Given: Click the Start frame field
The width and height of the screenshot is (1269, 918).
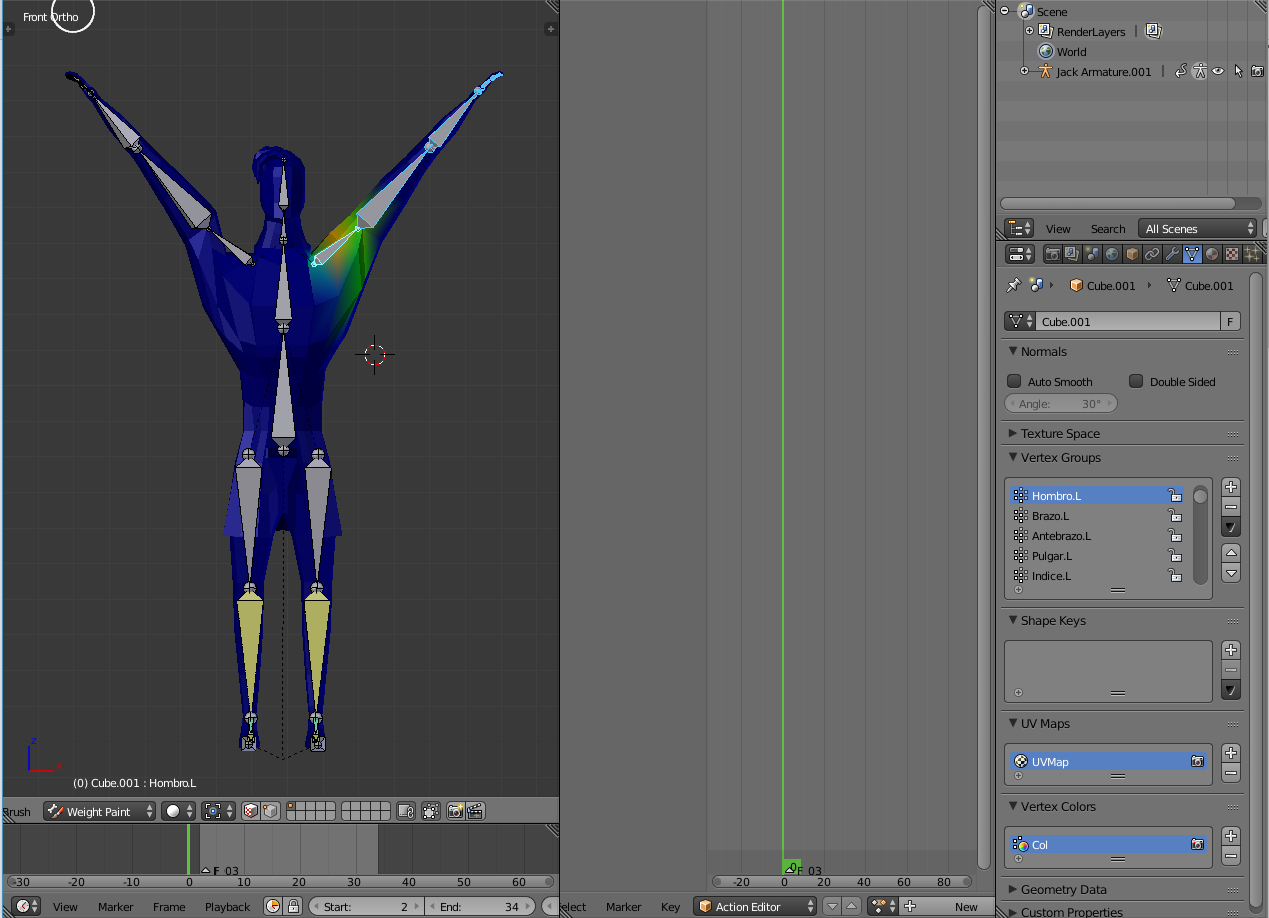Looking at the screenshot, I should pos(365,907).
